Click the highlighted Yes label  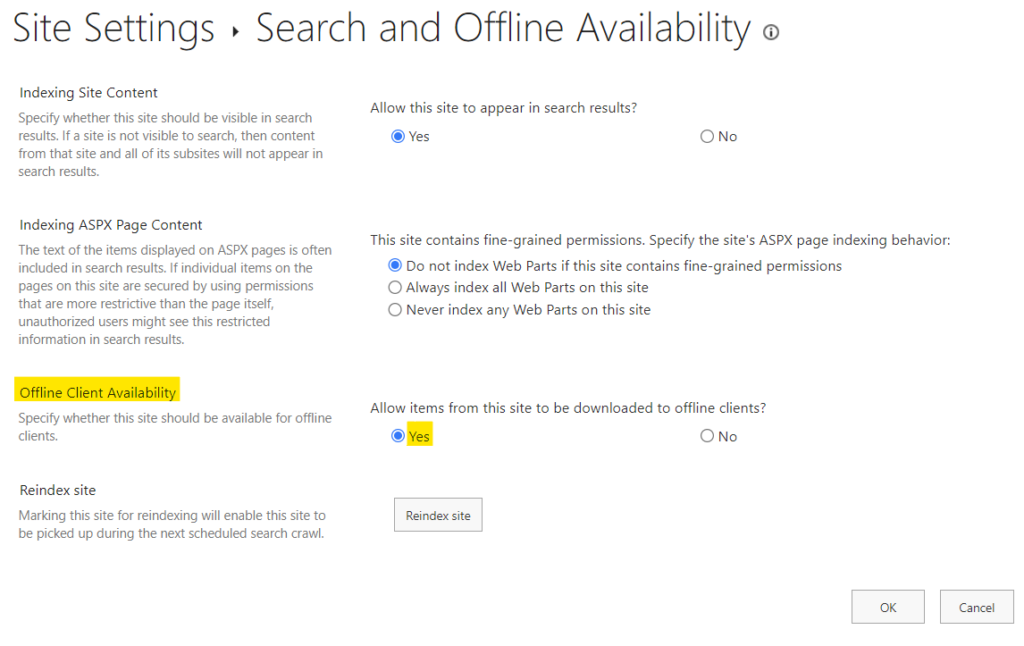tap(419, 436)
